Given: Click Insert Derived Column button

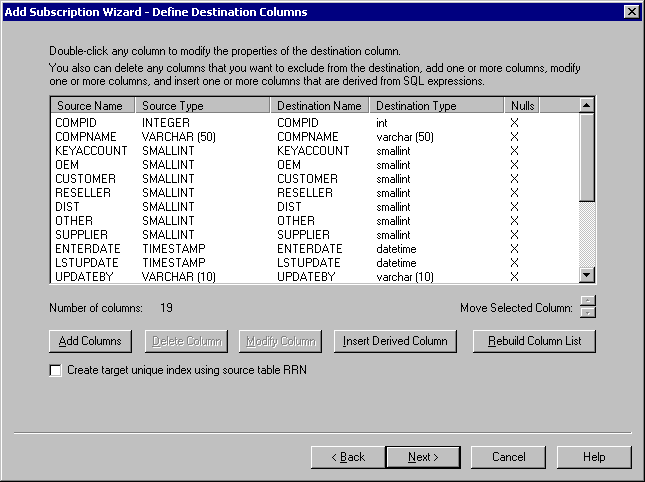Looking at the screenshot, I should (395, 341).
